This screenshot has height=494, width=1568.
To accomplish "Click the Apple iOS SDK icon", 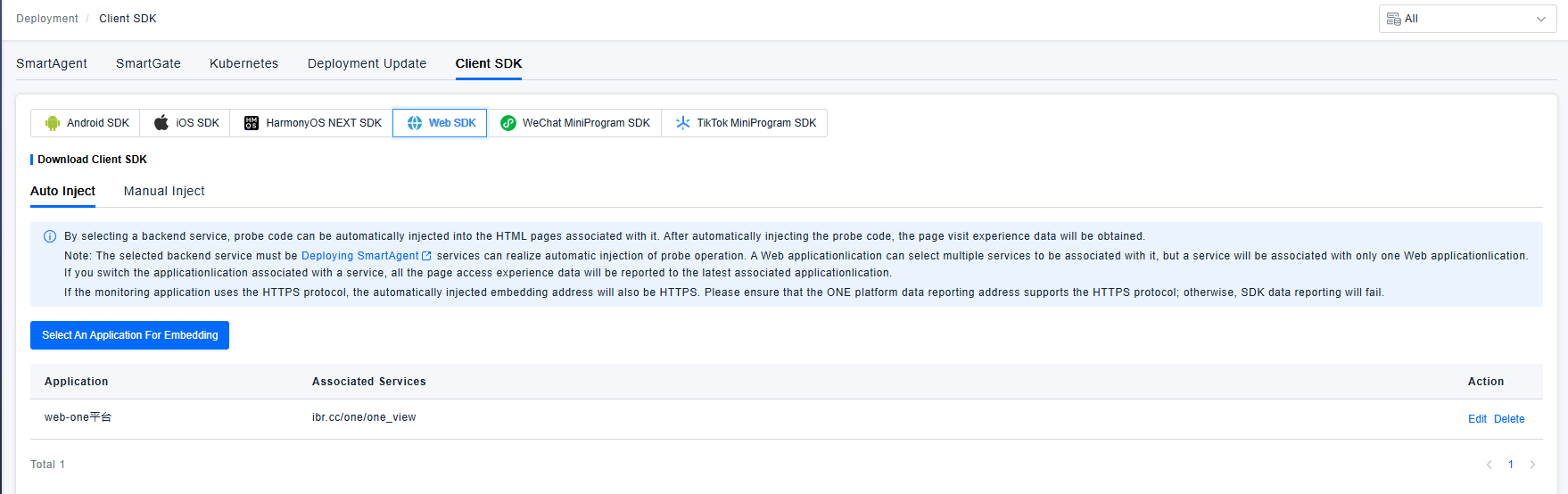I will coord(161,123).
